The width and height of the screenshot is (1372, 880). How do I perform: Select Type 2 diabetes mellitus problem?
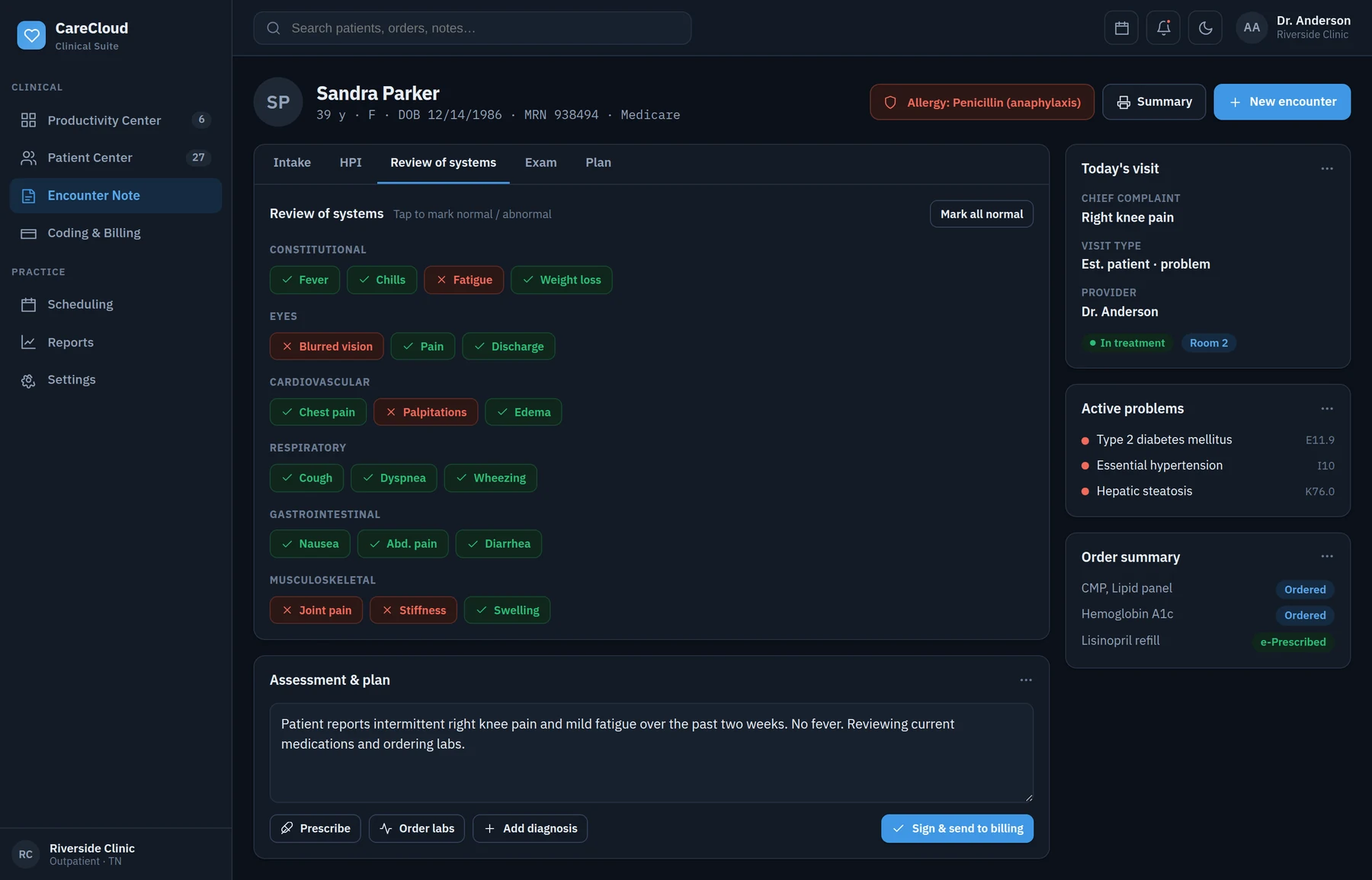(x=1208, y=440)
